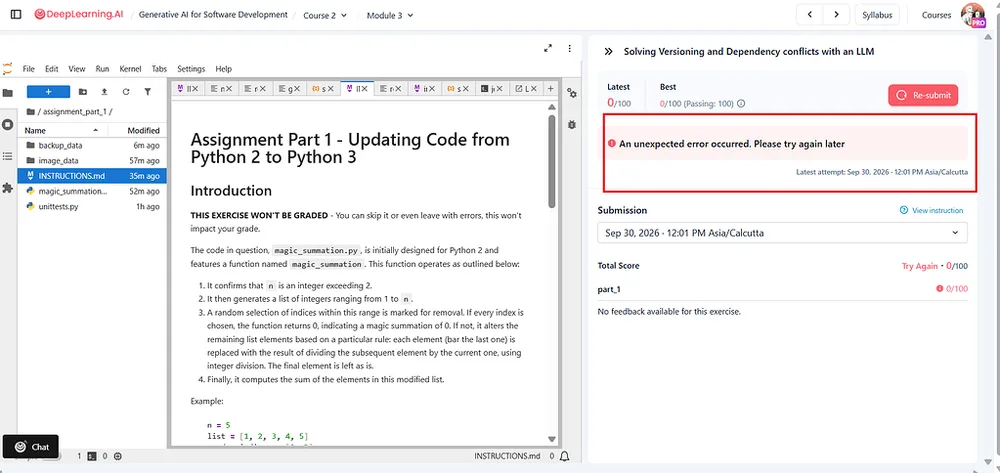Open the Kernel menu
The height and width of the screenshot is (473, 1000).
pyautogui.click(x=130, y=69)
